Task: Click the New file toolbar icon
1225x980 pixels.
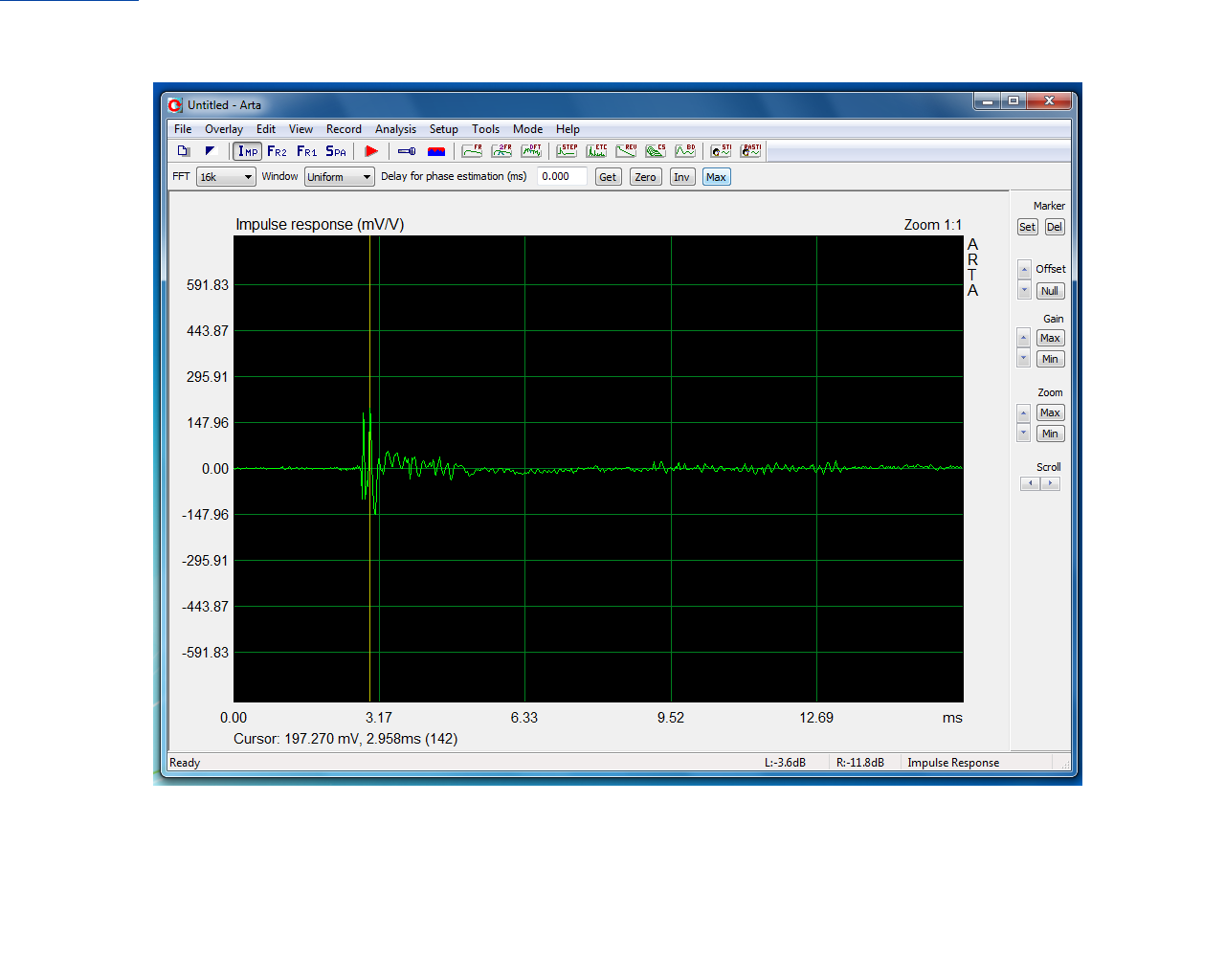Action: 184,151
